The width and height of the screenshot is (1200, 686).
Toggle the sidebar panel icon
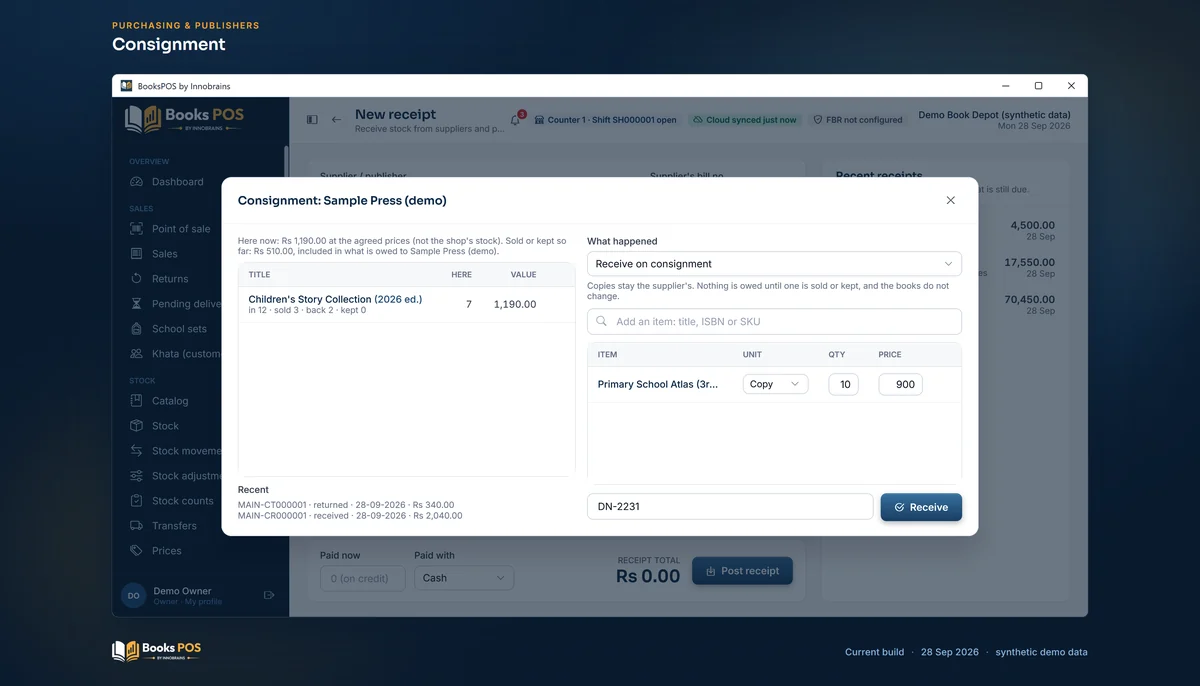point(312,120)
